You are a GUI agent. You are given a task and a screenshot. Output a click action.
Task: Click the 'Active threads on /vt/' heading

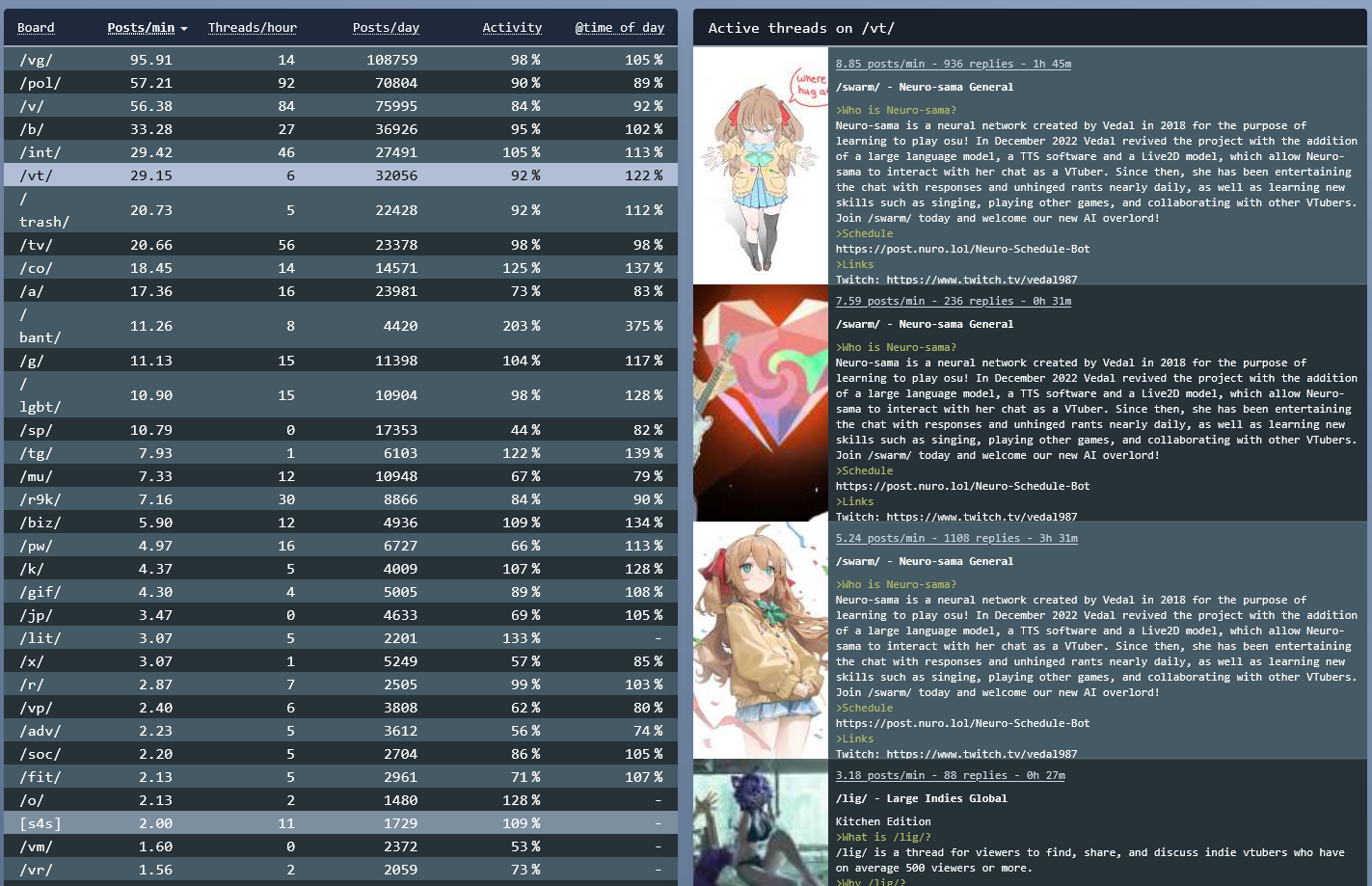pyautogui.click(x=801, y=28)
